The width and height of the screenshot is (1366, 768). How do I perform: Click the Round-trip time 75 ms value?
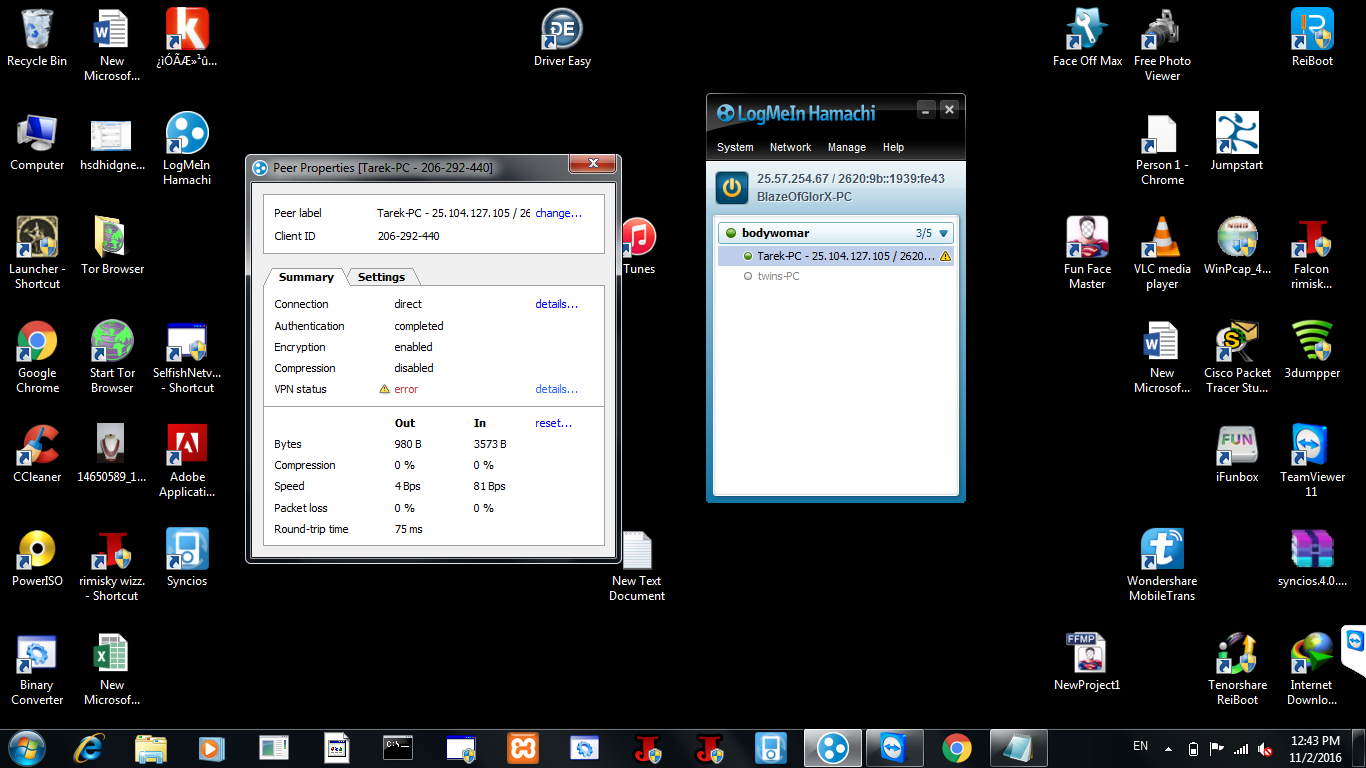[x=408, y=529]
